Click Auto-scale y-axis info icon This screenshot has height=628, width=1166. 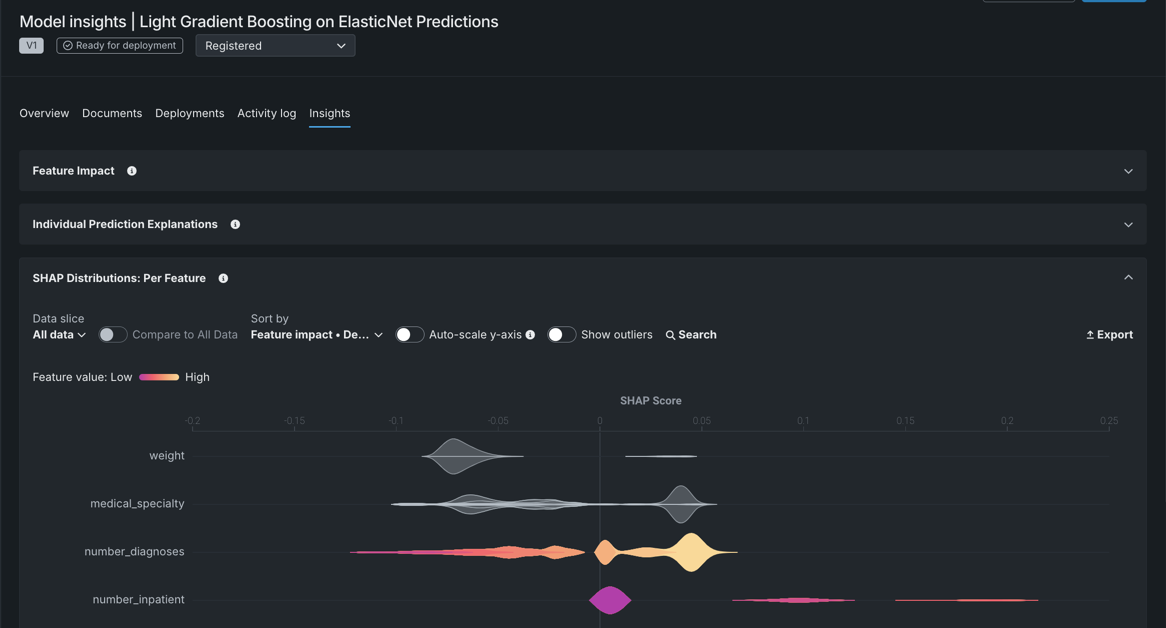tap(530, 335)
